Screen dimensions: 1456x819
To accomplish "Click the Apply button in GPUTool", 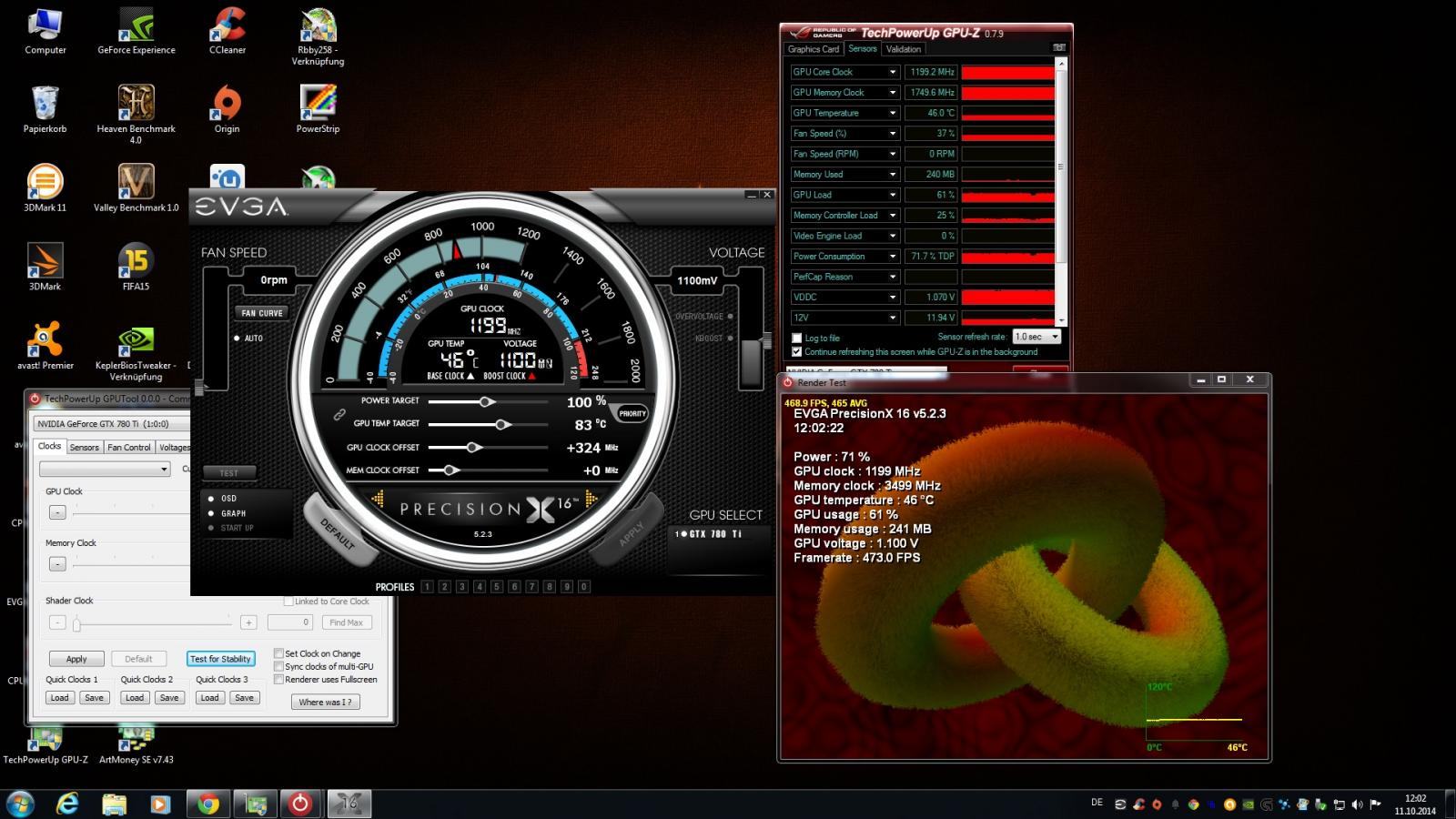I will [x=76, y=659].
